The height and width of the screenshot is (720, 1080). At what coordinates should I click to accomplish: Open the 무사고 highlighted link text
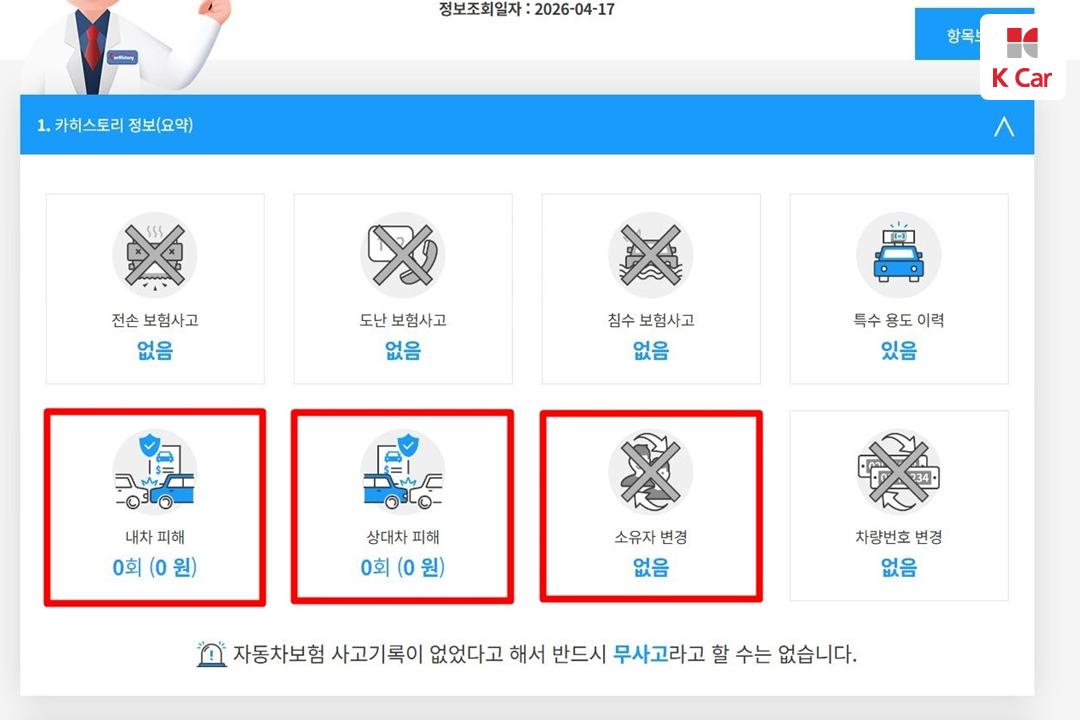(641, 653)
